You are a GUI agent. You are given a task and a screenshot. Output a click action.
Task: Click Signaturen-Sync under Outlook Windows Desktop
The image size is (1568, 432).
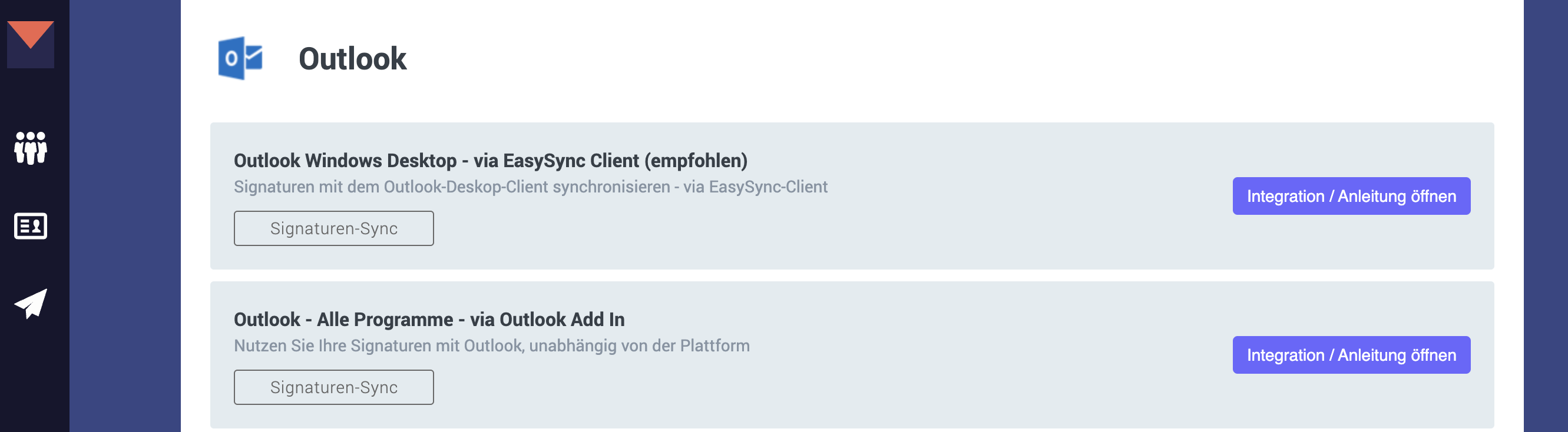pos(333,228)
